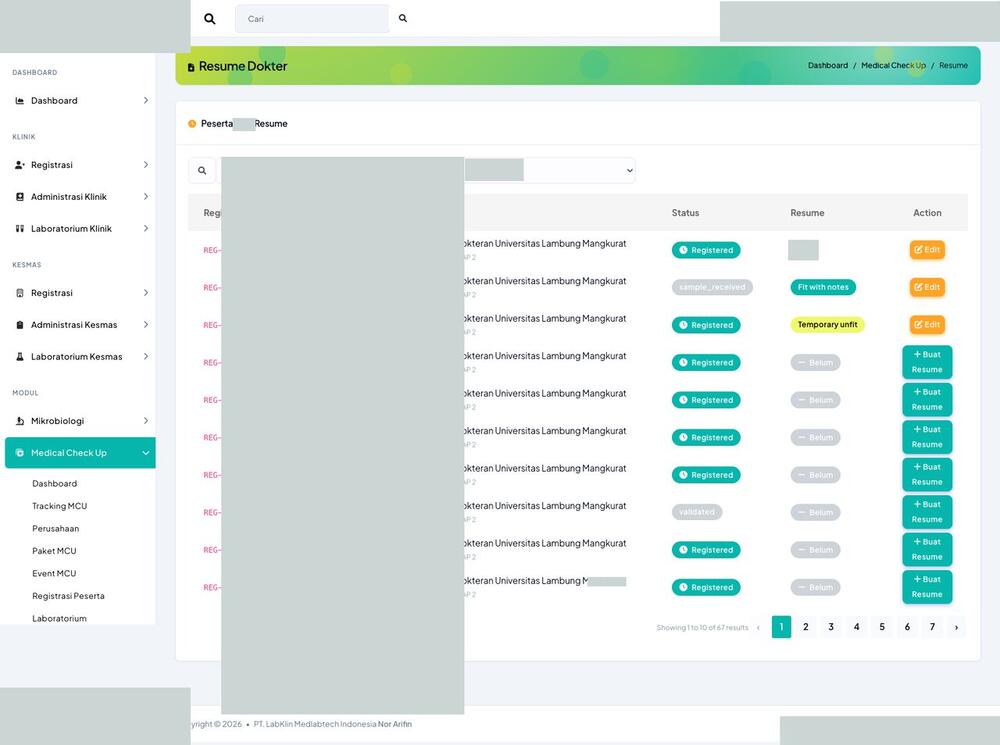Click the validated status badge
The width and height of the screenshot is (1000, 745).
696,512
